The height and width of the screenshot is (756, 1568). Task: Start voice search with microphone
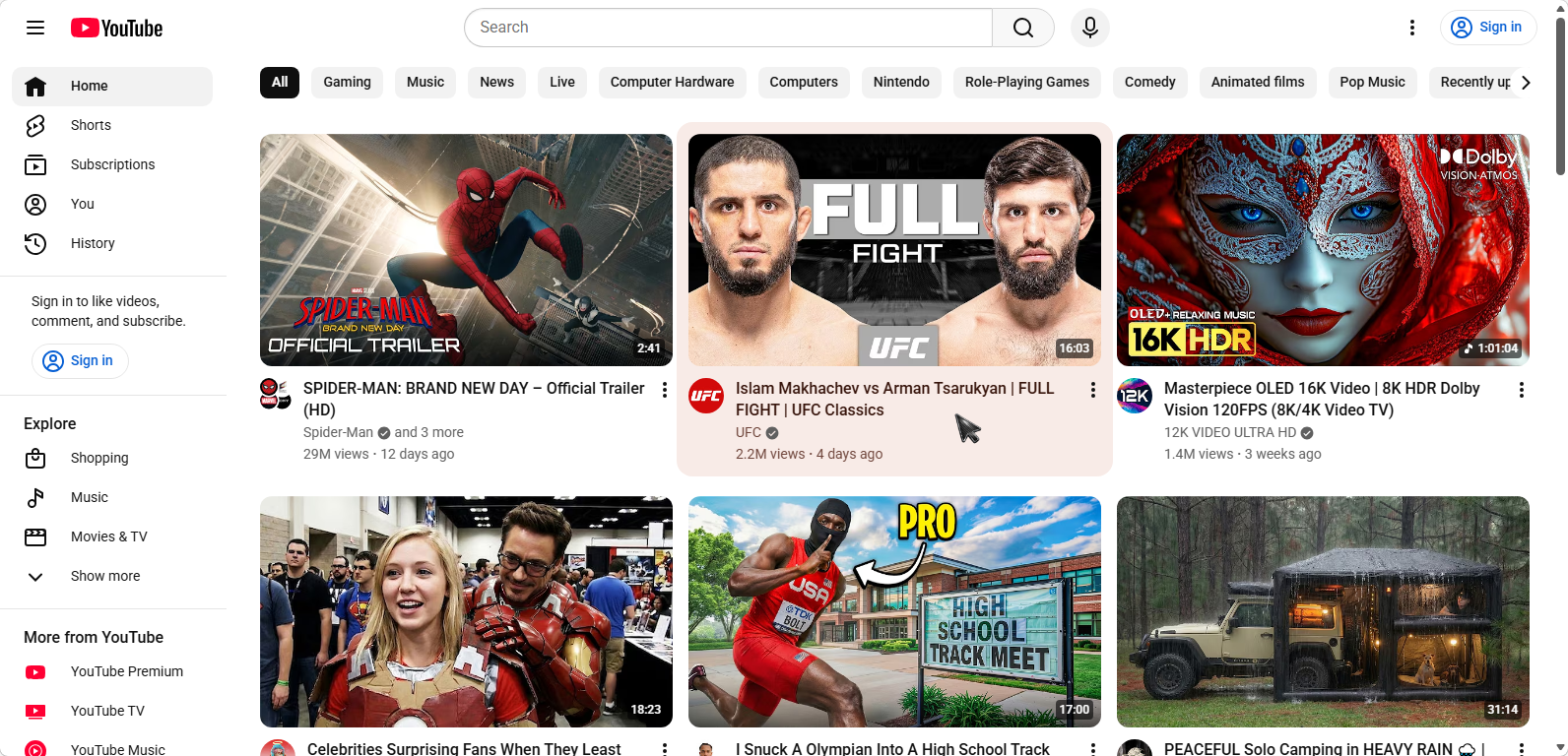[1090, 28]
